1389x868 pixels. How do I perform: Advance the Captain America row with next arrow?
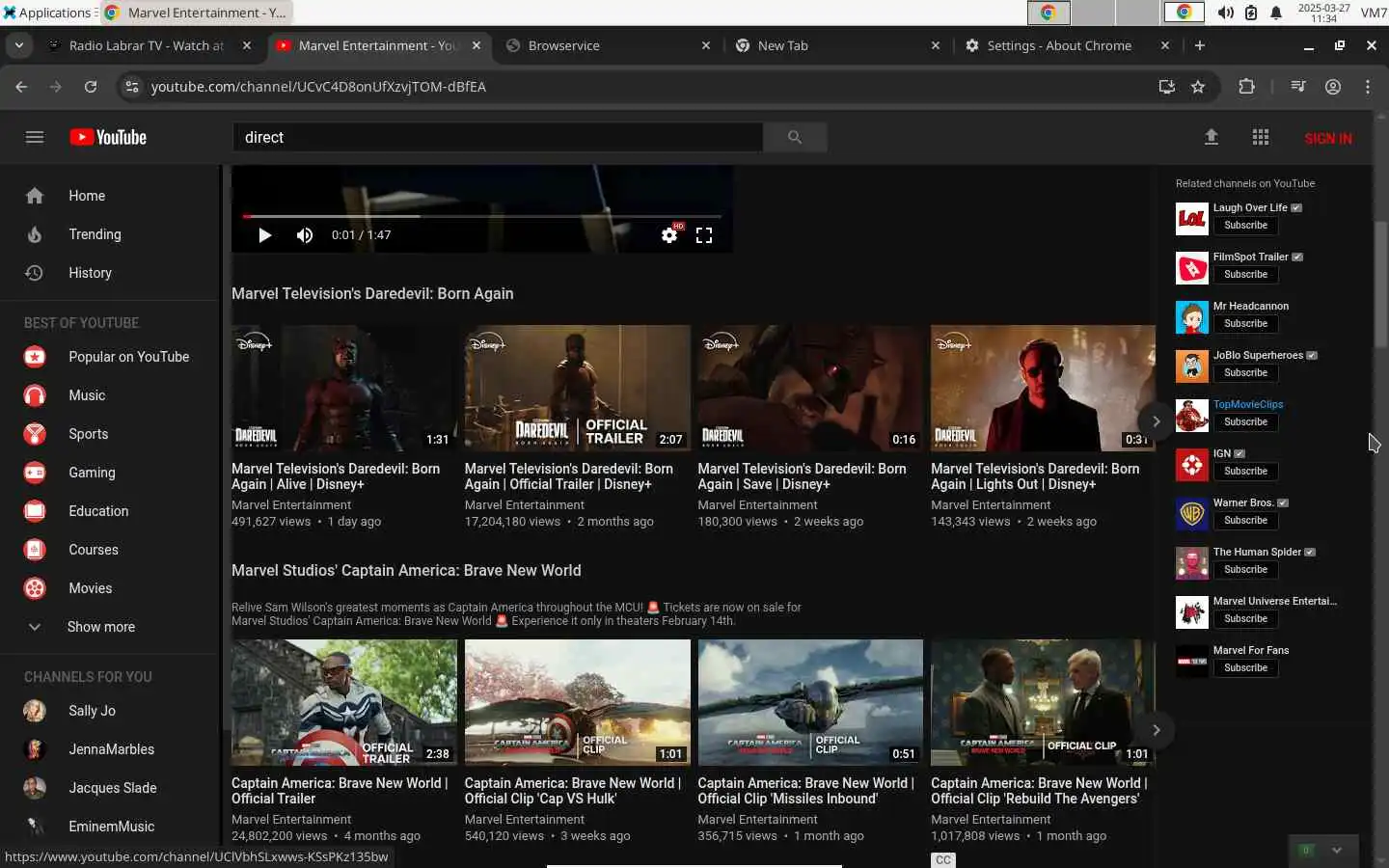click(1156, 730)
